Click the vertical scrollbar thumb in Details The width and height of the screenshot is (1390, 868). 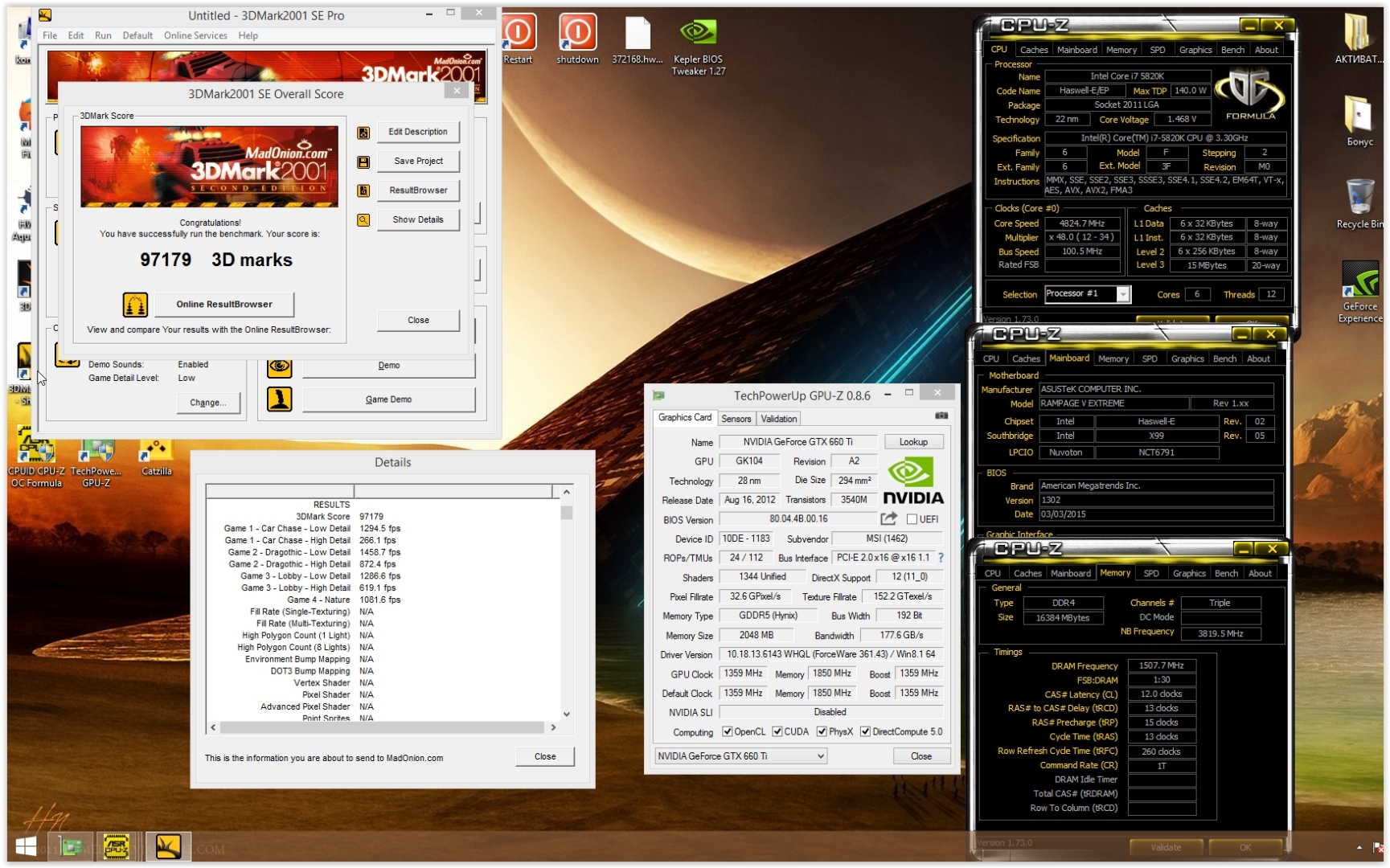(x=567, y=513)
